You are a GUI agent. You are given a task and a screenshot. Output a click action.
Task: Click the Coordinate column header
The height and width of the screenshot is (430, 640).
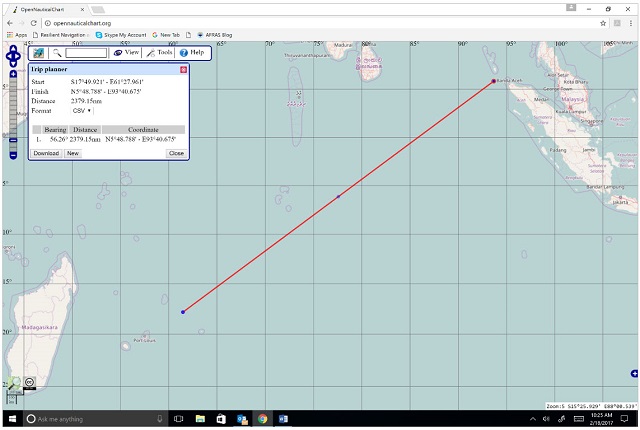pos(143,130)
